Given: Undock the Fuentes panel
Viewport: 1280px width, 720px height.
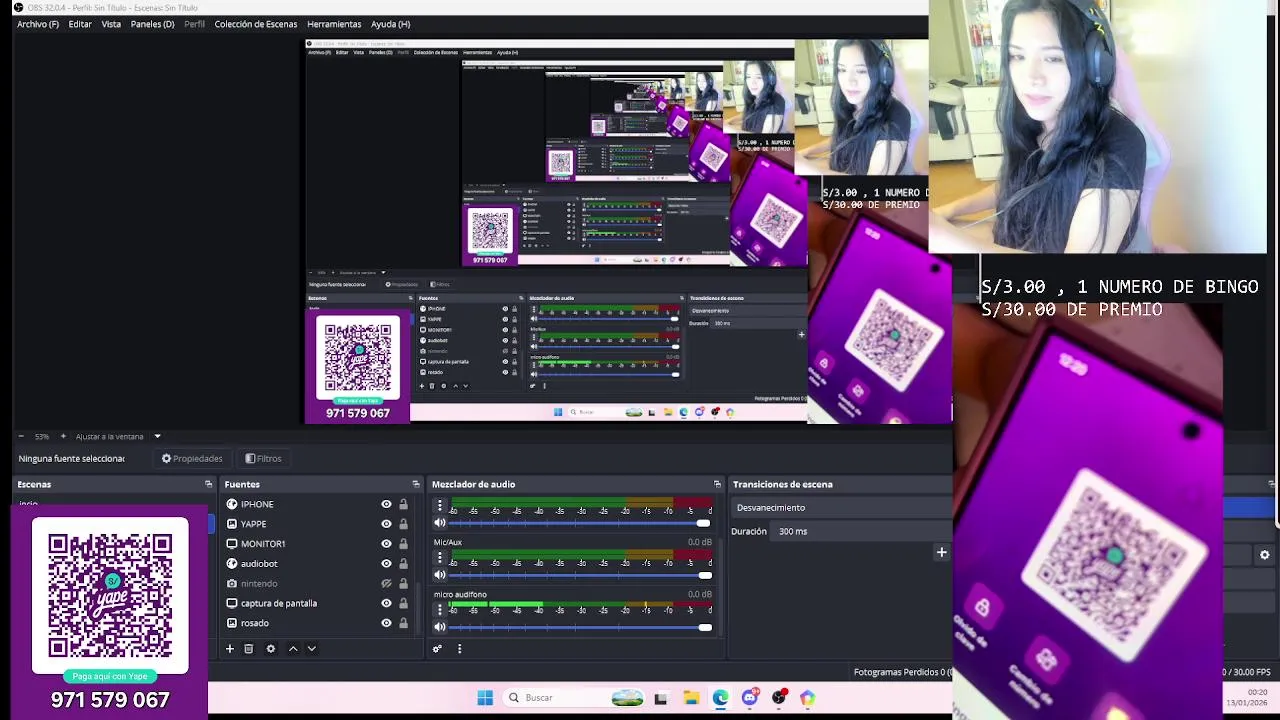Looking at the screenshot, I should (x=416, y=484).
